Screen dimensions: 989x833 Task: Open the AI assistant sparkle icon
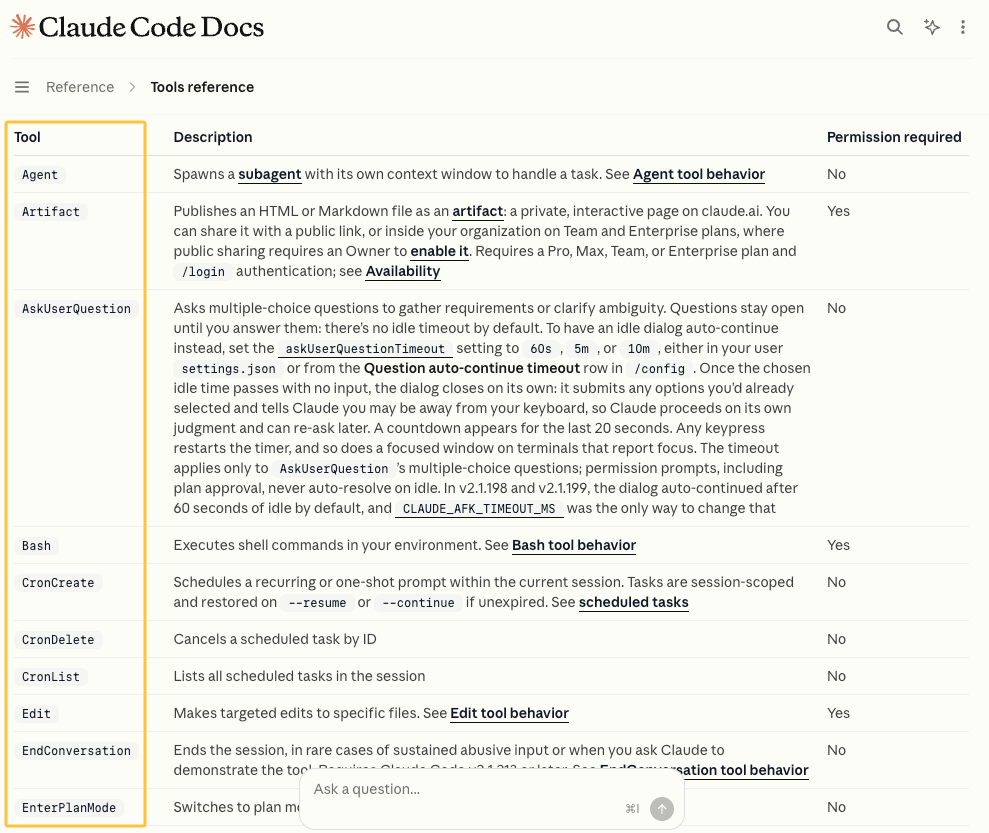(x=932, y=26)
